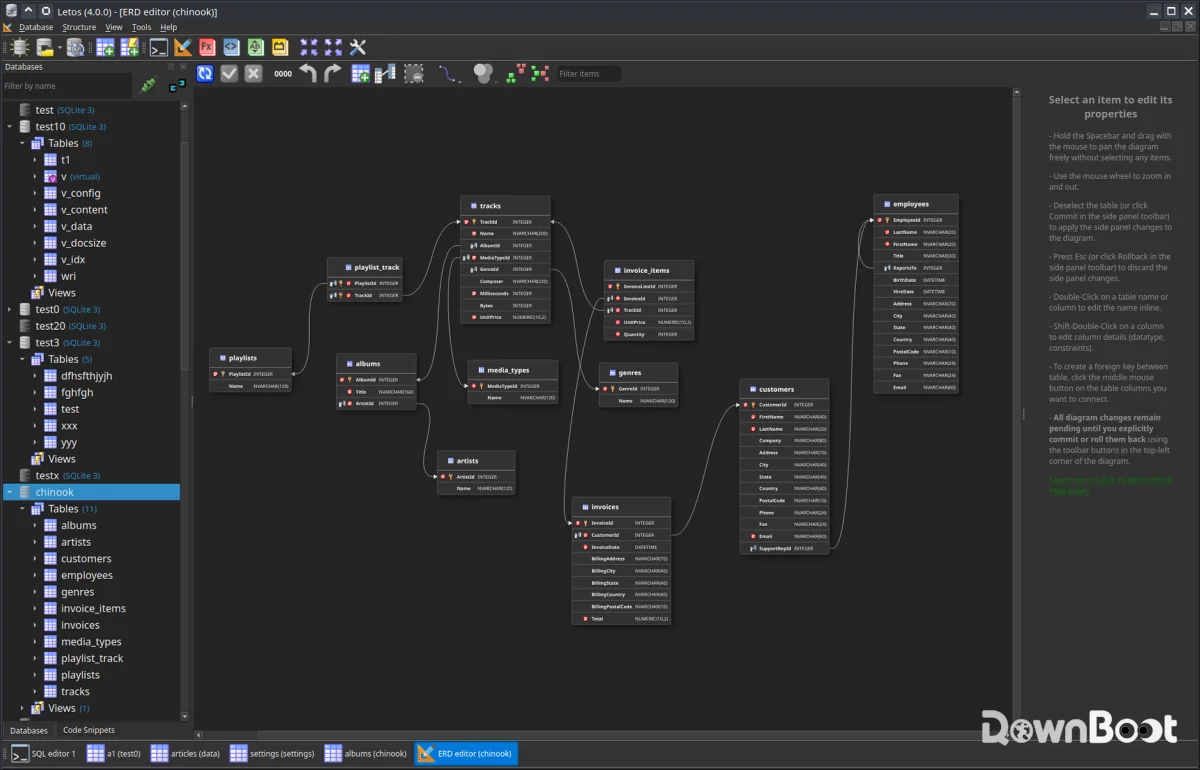
Task: Click the refresh database schema toolbar icon
Action: (x=75, y=47)
